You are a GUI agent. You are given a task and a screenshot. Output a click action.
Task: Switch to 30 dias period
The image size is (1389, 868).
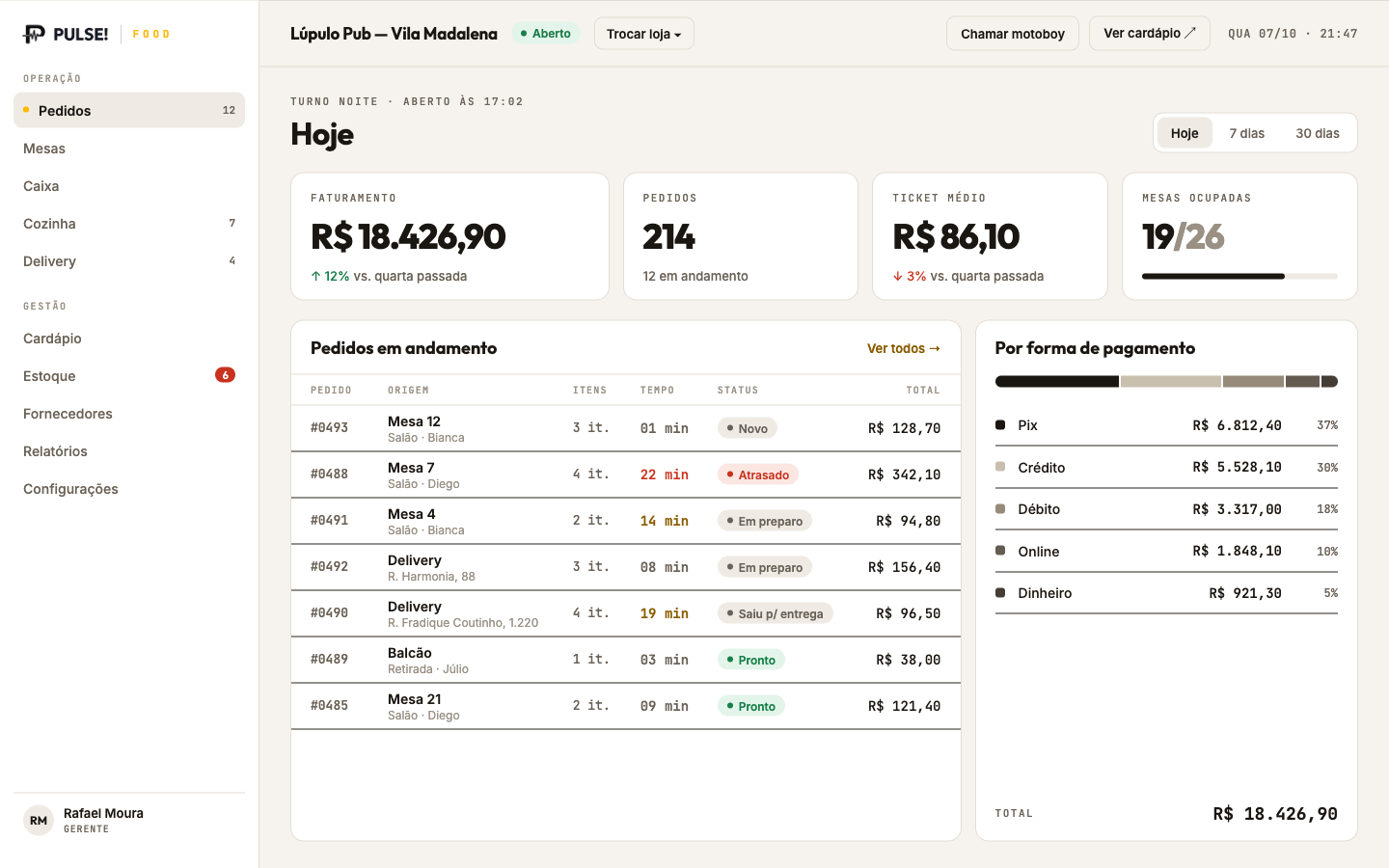point(1317,133)
